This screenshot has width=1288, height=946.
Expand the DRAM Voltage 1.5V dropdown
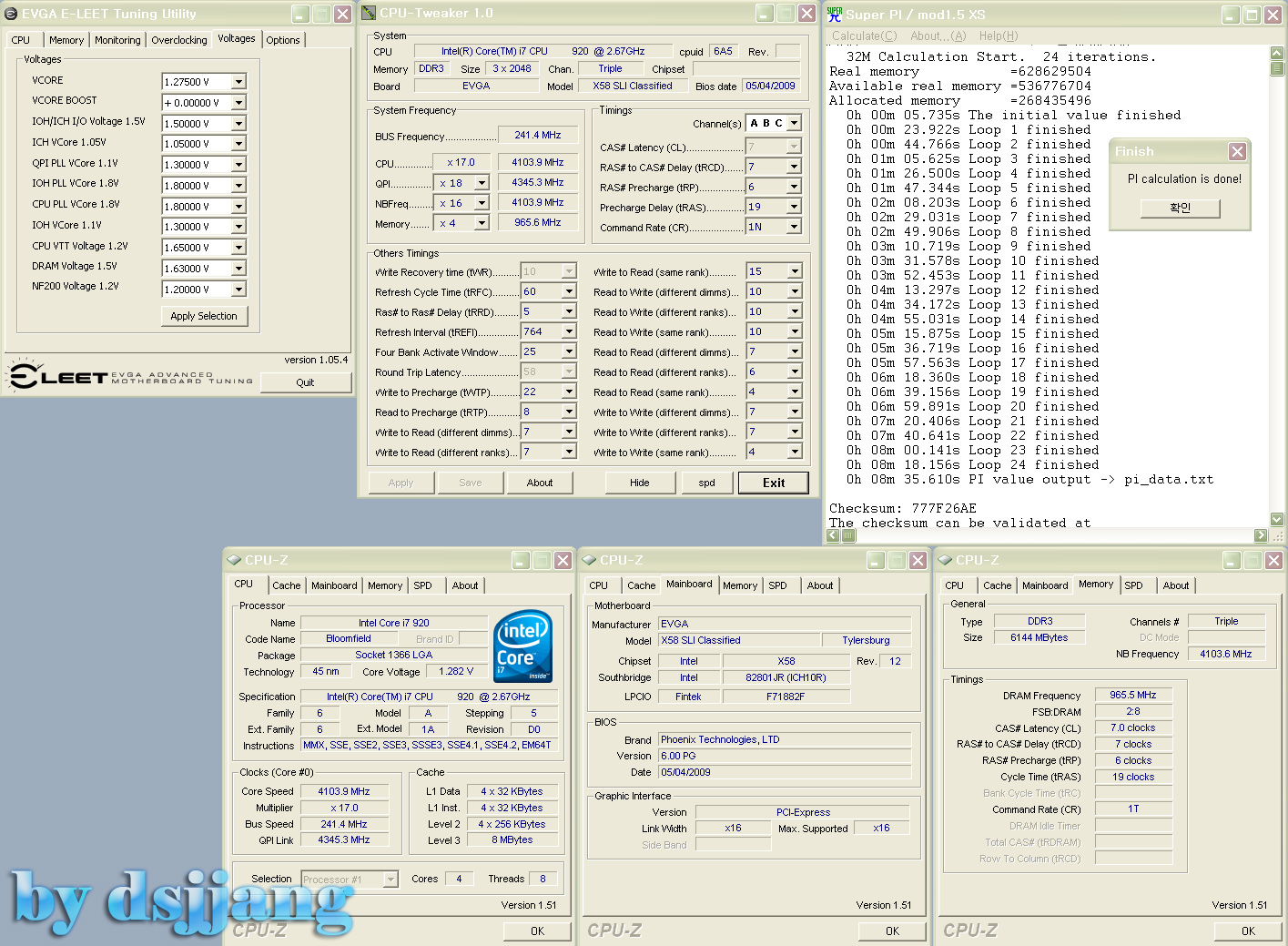point(238,269)
